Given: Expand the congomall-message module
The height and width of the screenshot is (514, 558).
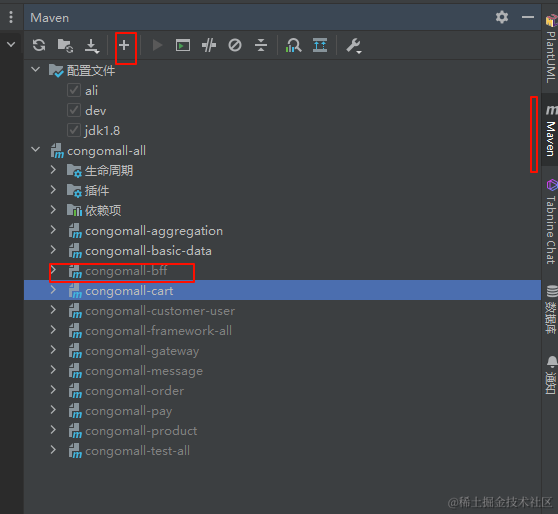Looking at the screenshot, I should (x=53, y=370).
